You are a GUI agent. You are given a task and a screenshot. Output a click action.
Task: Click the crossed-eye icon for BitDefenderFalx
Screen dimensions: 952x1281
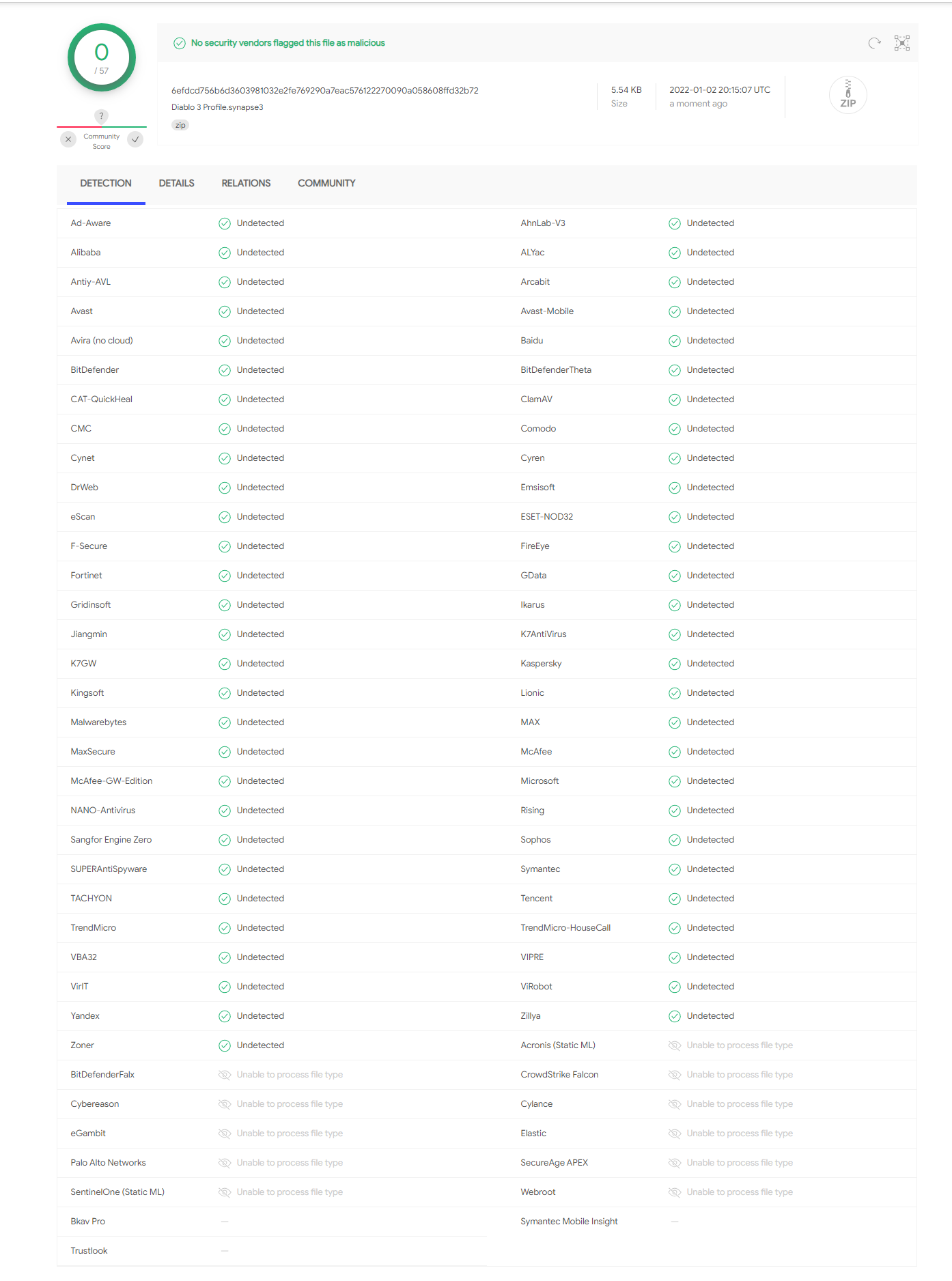225,1075
